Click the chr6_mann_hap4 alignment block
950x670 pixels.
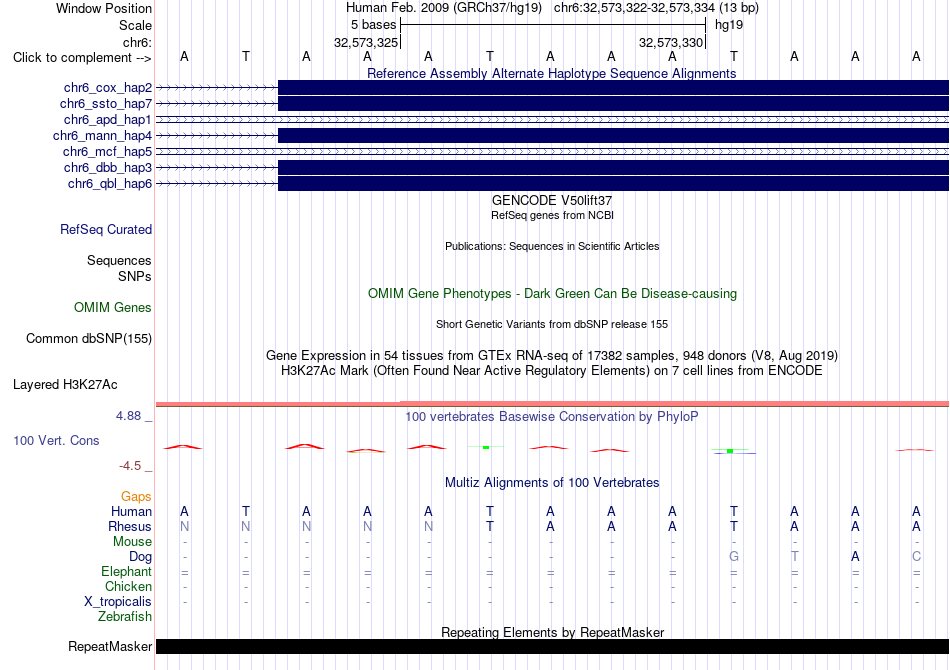coord(613,136)
